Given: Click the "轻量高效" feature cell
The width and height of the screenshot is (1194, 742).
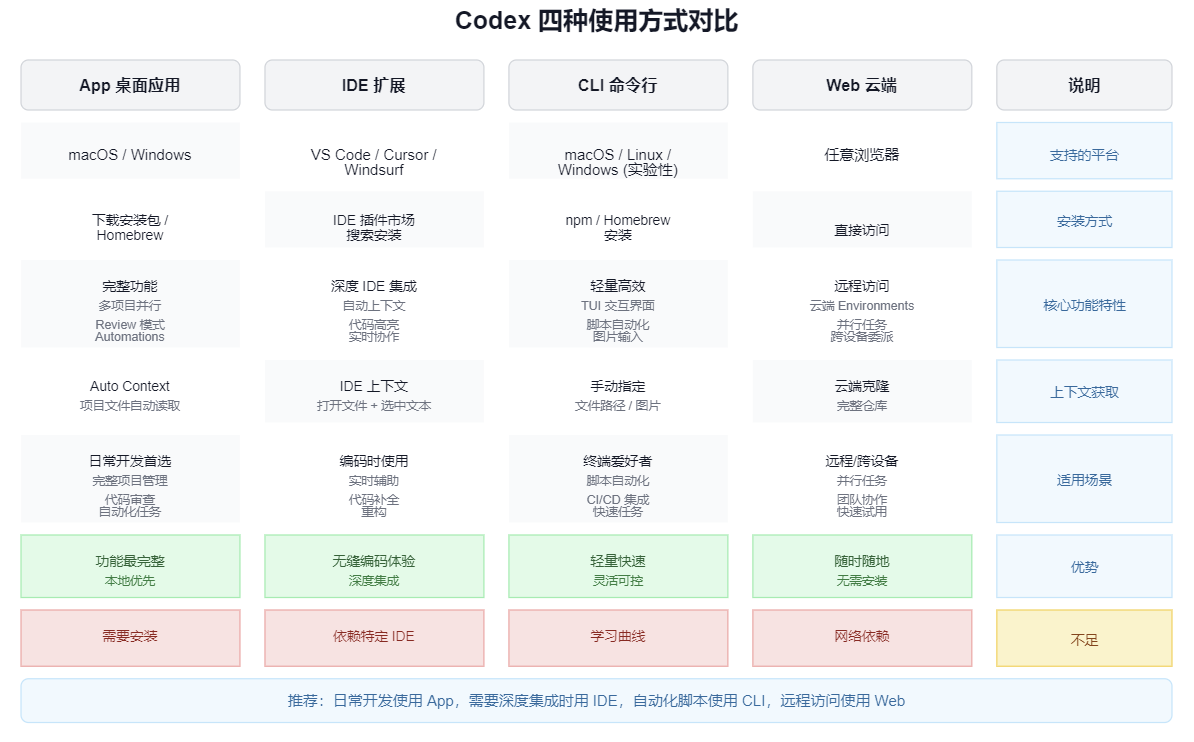Looking at the screenshot, I should [618, 304].
